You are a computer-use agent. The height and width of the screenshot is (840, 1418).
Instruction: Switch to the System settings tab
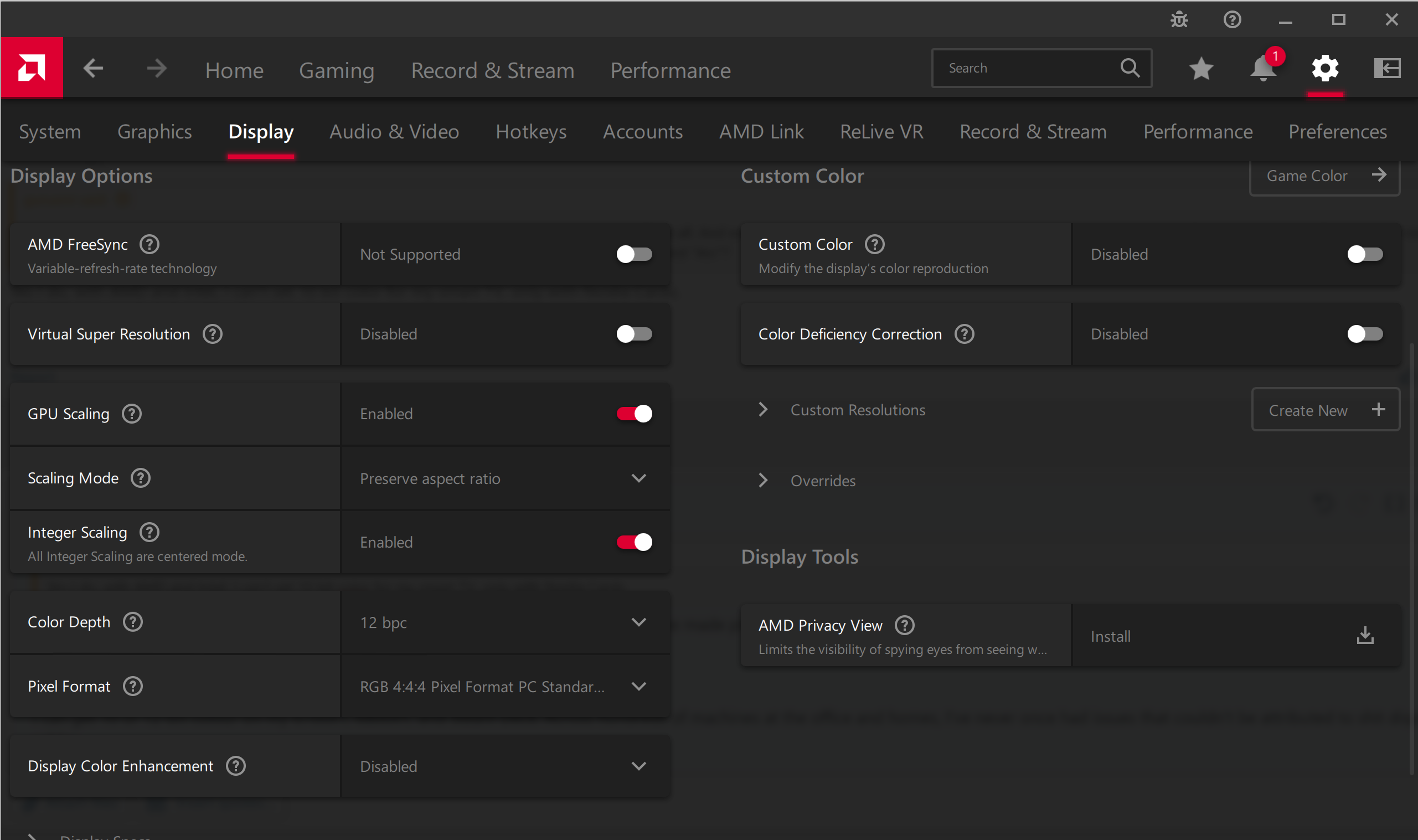pyautogui.click(x=50, y=132)
